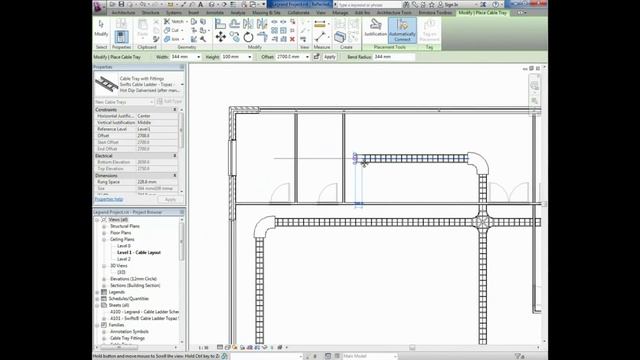Click the Bend Radius input field

(x=393, y=57)
